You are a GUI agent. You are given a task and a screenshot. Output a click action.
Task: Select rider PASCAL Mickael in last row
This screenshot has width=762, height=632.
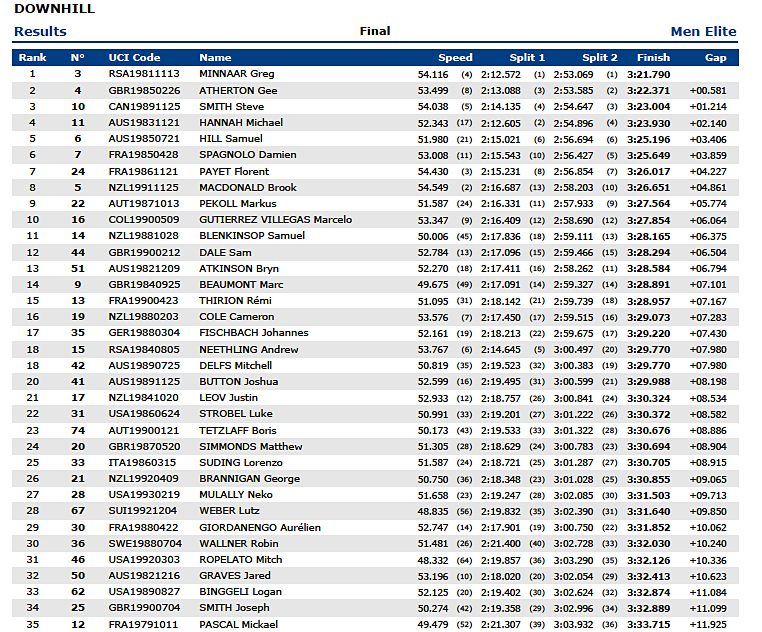[x=239, y=625]
